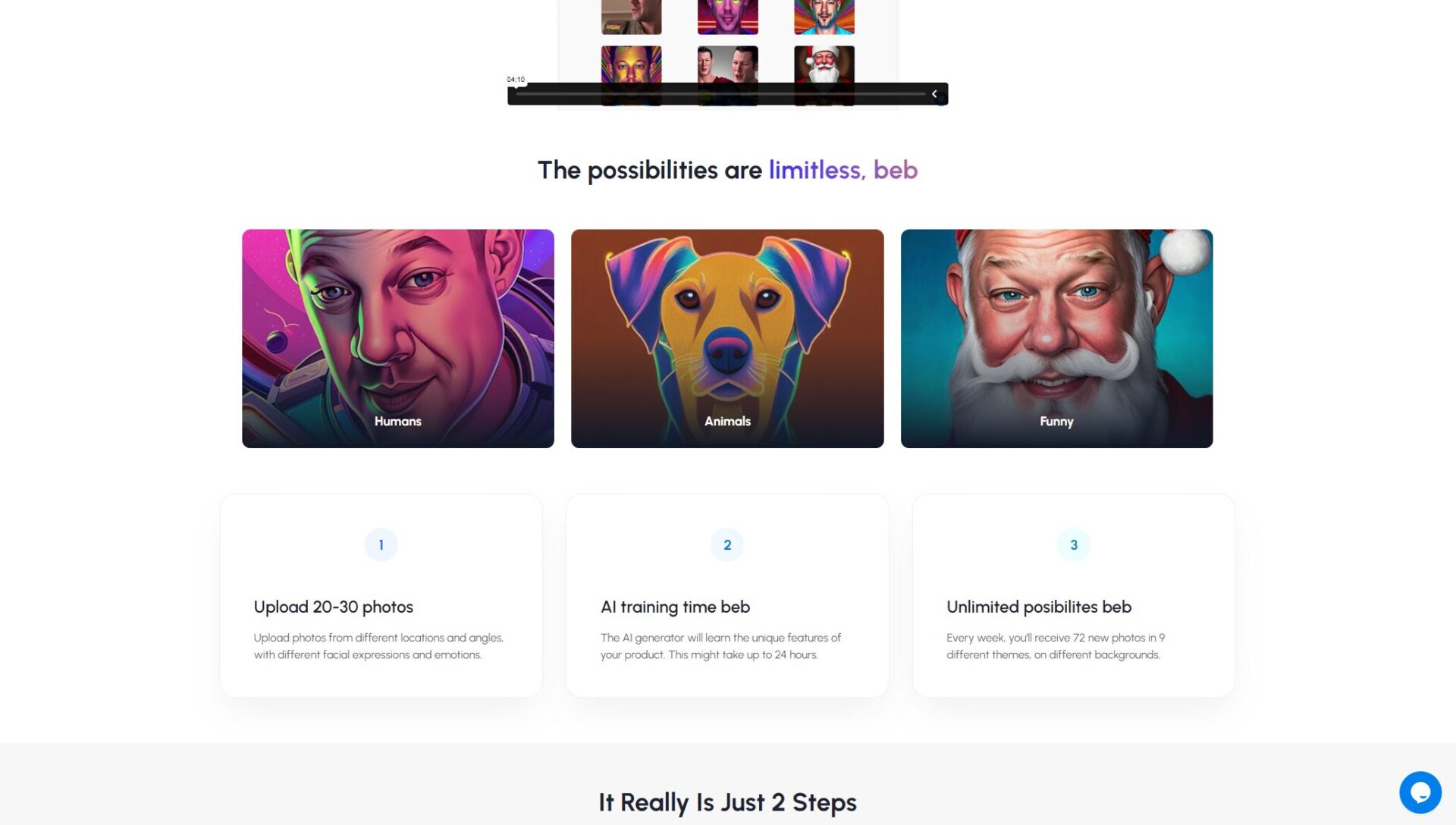Click the step 1 number badge

(381, 544)
